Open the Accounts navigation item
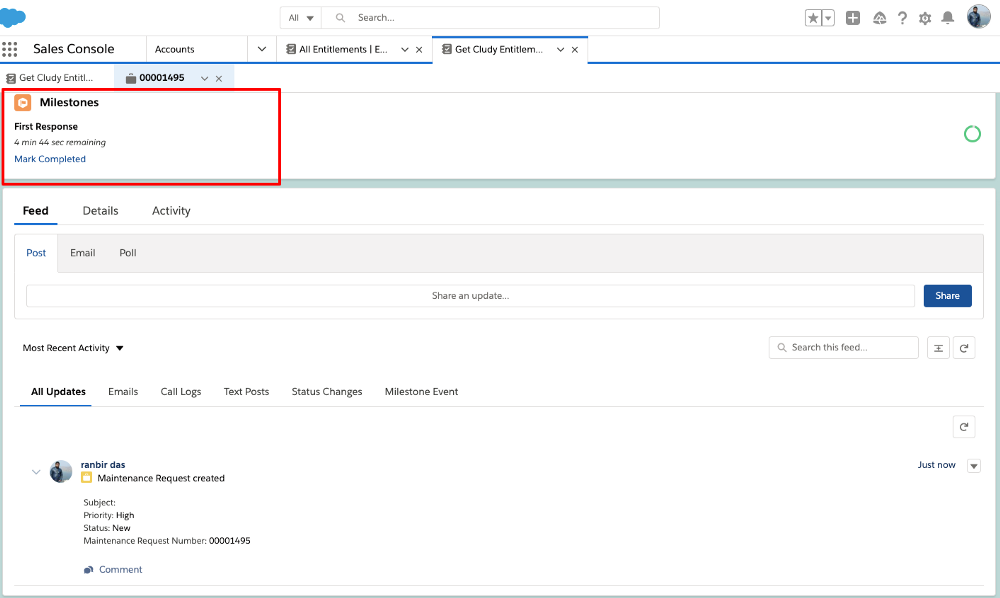The image size is (1000, 598). click(x=174, y=49)
